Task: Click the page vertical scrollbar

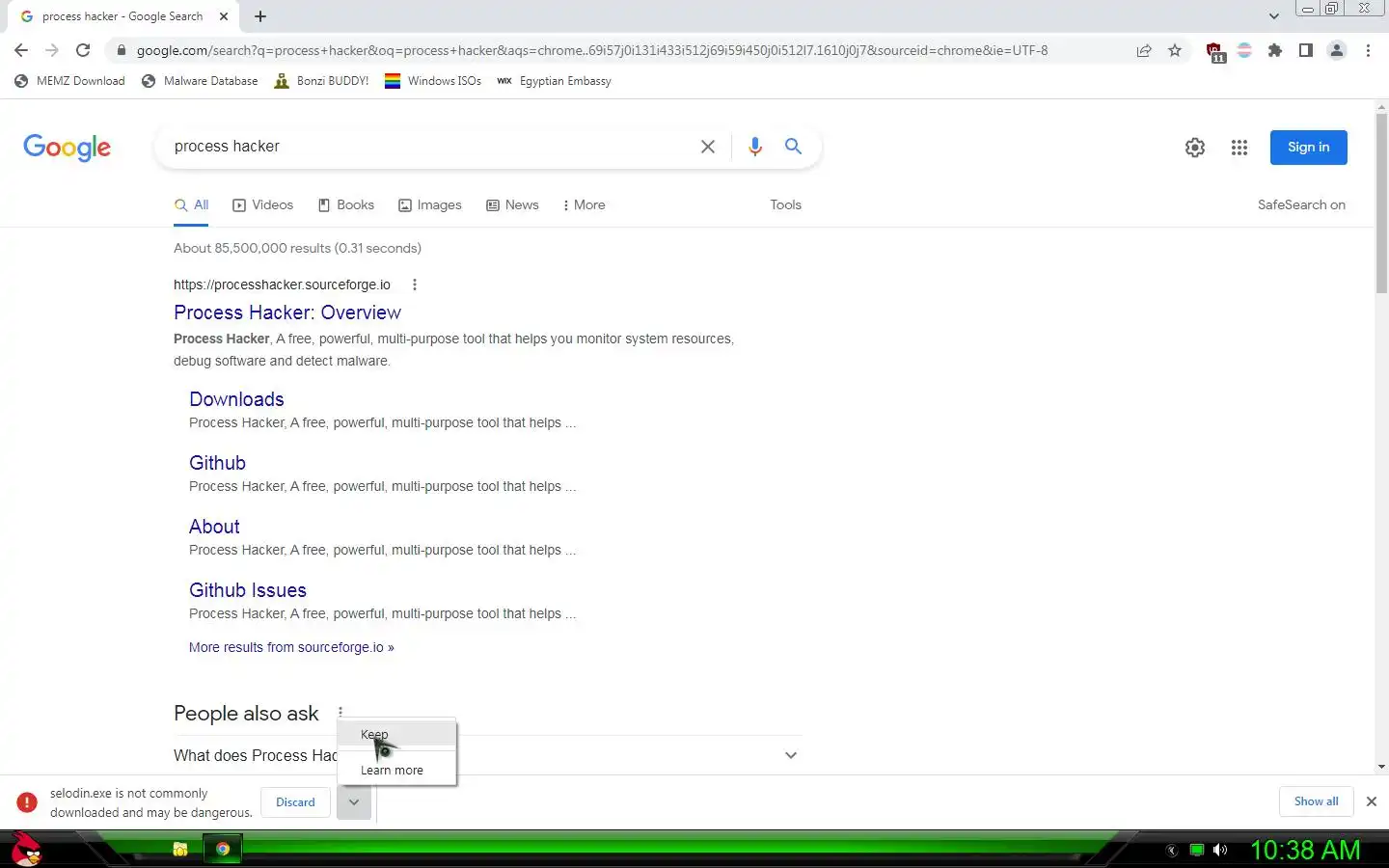Action: (x=1381, y=204)
